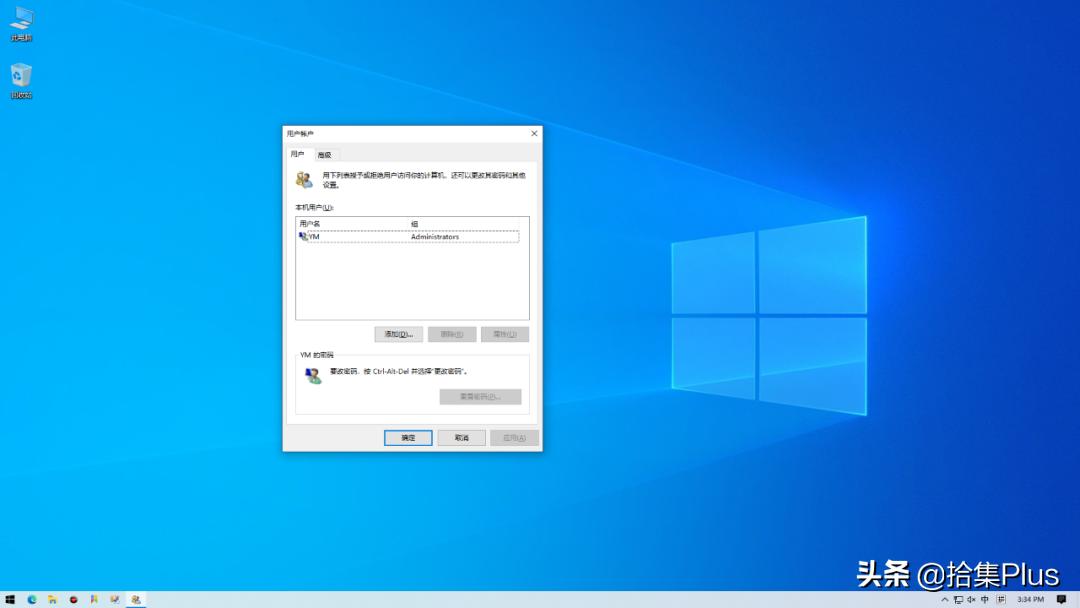Open File Explorer from the taskbar

coord(54,601)
